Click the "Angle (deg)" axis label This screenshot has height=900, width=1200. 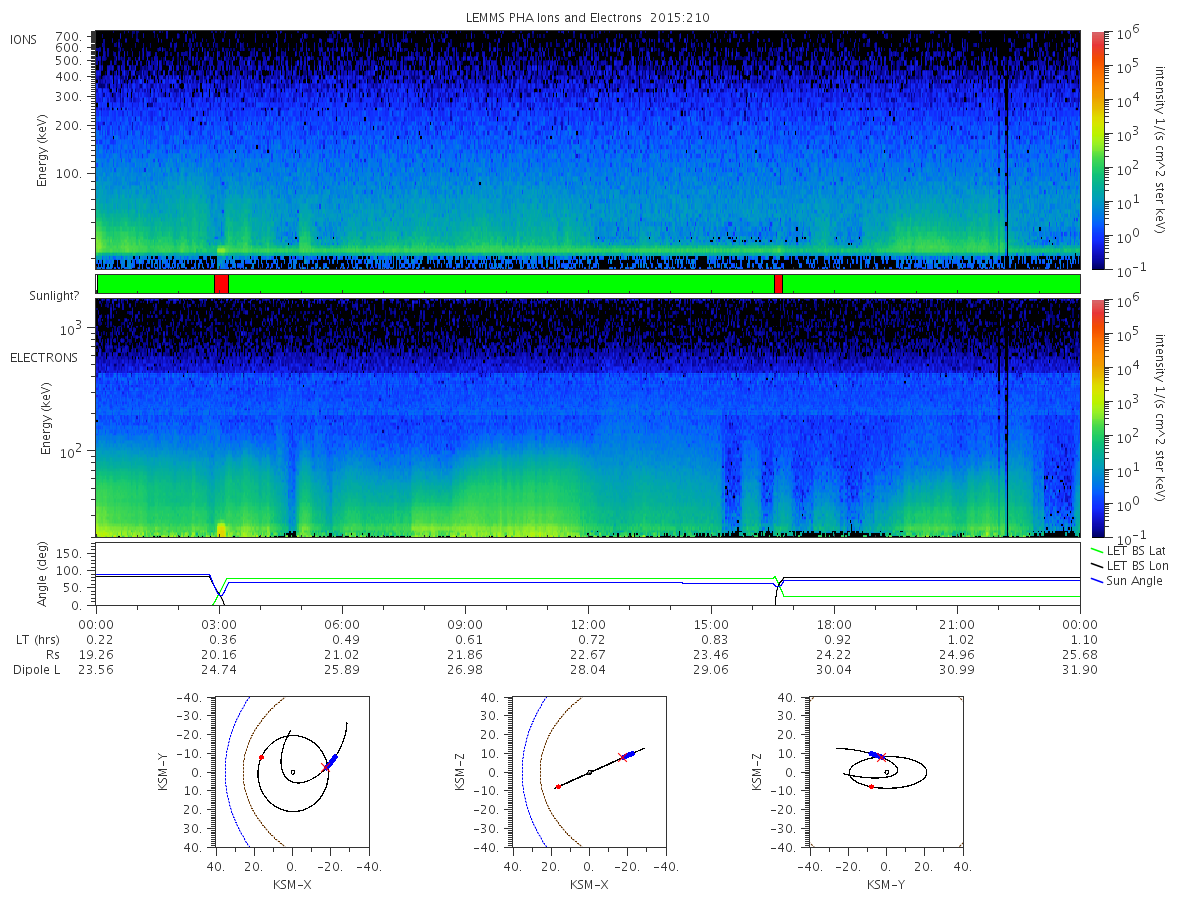coord(44,575)
